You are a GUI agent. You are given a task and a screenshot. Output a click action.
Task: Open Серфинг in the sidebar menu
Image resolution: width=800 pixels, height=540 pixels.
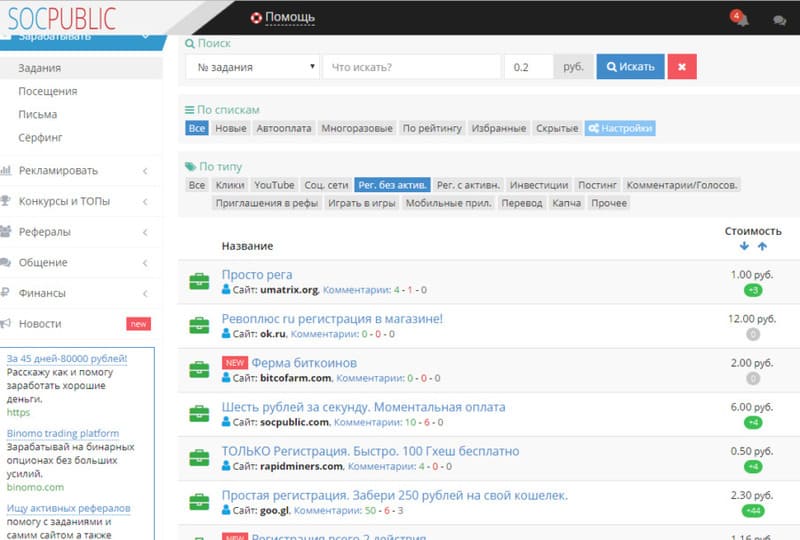(x=40, y=137)
